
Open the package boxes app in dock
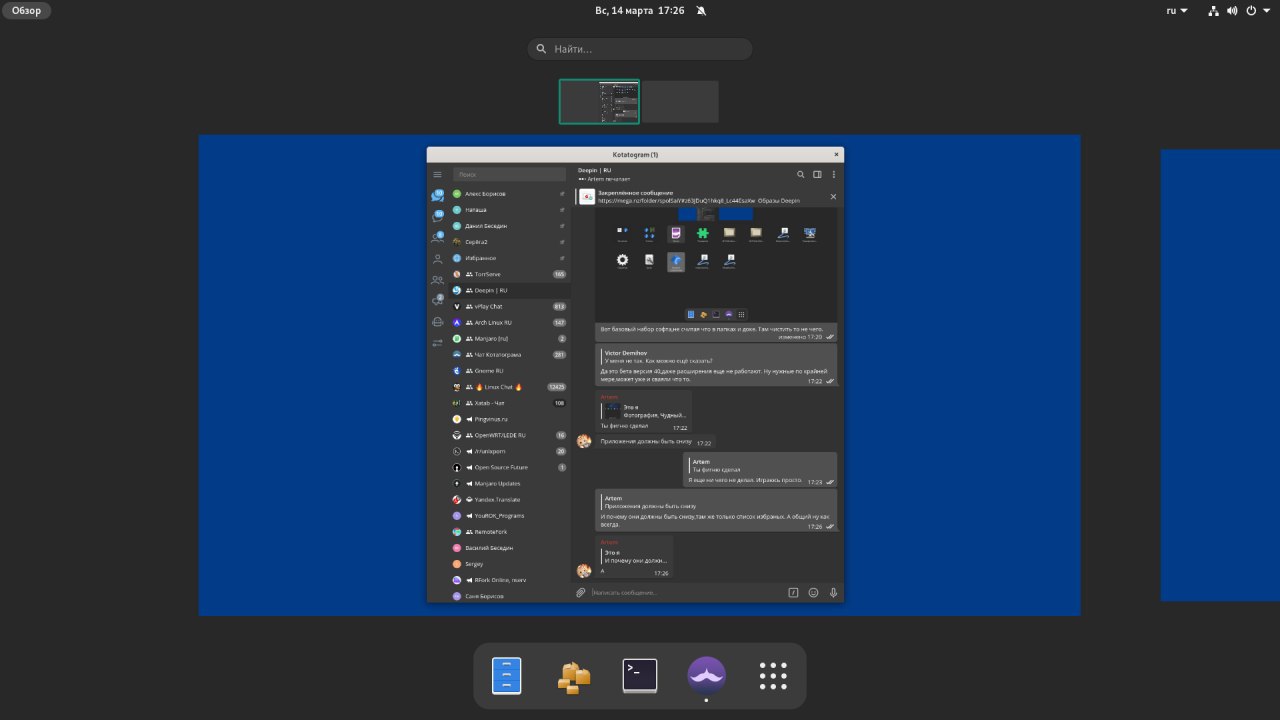point(573,676)
